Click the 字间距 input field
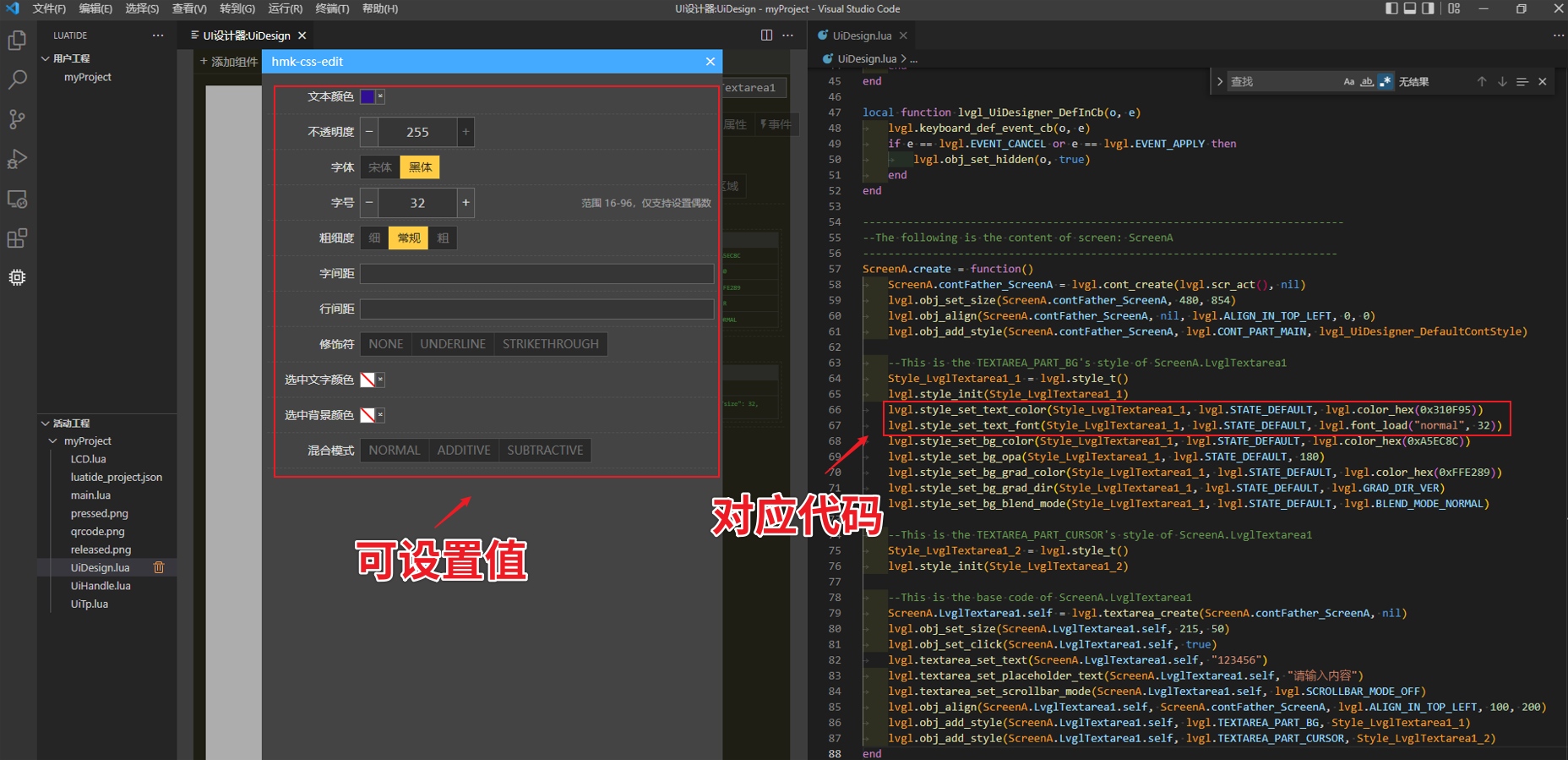 click(536, 274)
